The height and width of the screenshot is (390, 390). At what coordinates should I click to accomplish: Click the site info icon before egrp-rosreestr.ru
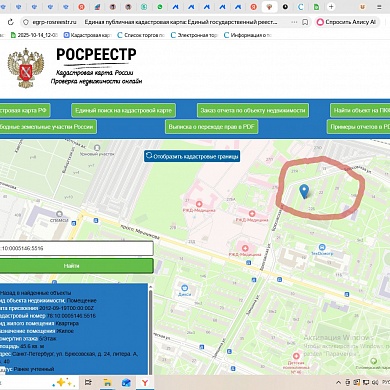click(x=26, y=22)
